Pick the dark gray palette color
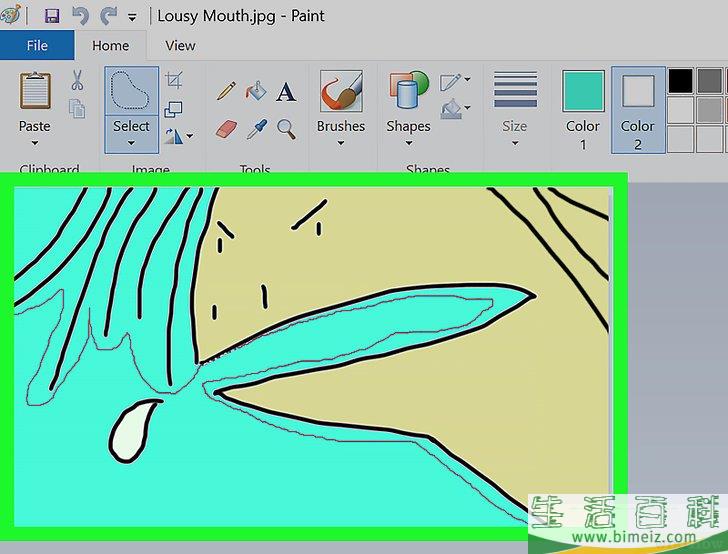Viewport: 728px width, 554px height. tap(709, 80)
